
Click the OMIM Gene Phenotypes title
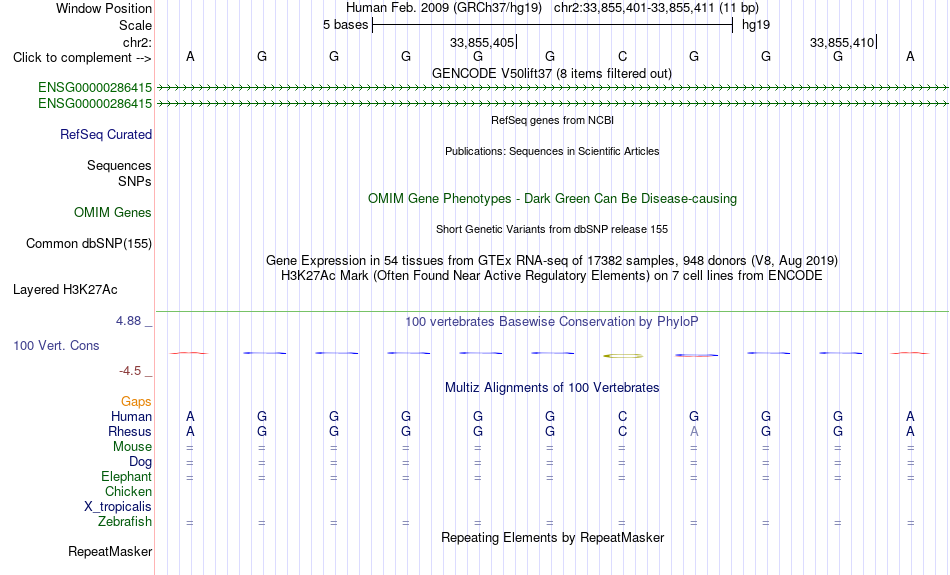(x=552, y=199)
